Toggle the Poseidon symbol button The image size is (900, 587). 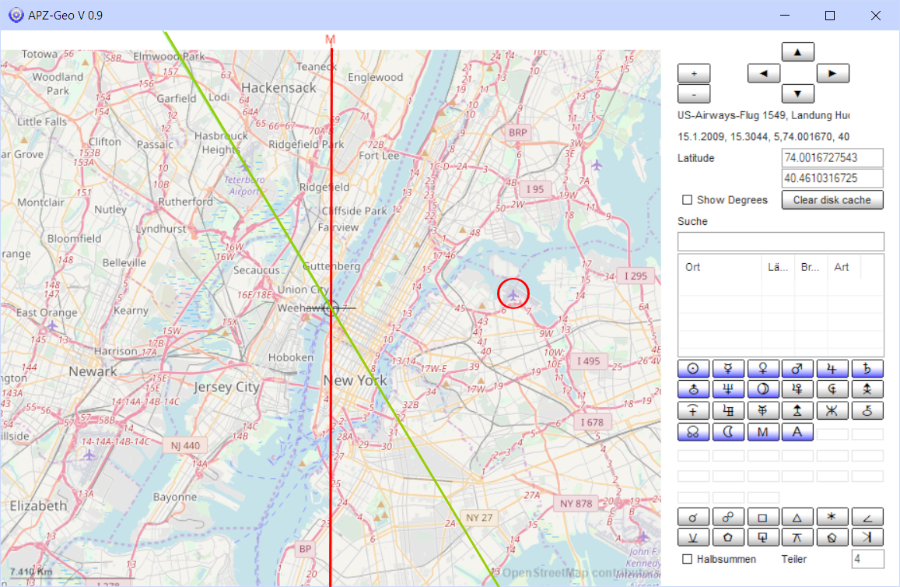point(833,411)
